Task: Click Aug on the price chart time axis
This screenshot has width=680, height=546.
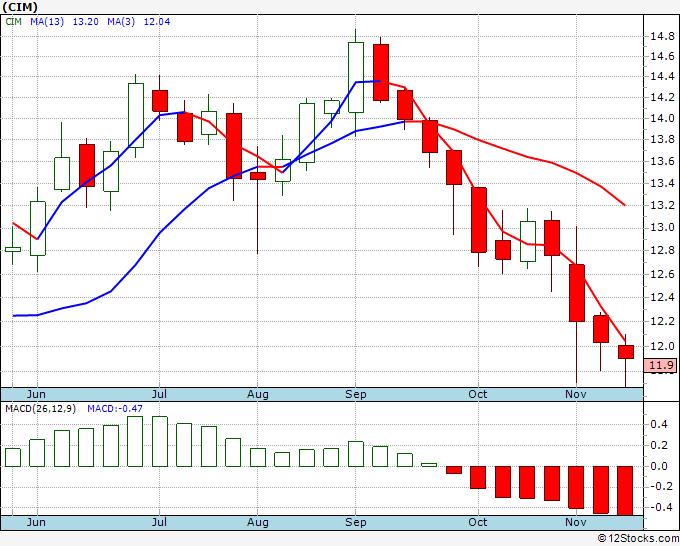Action: (258, 395)
